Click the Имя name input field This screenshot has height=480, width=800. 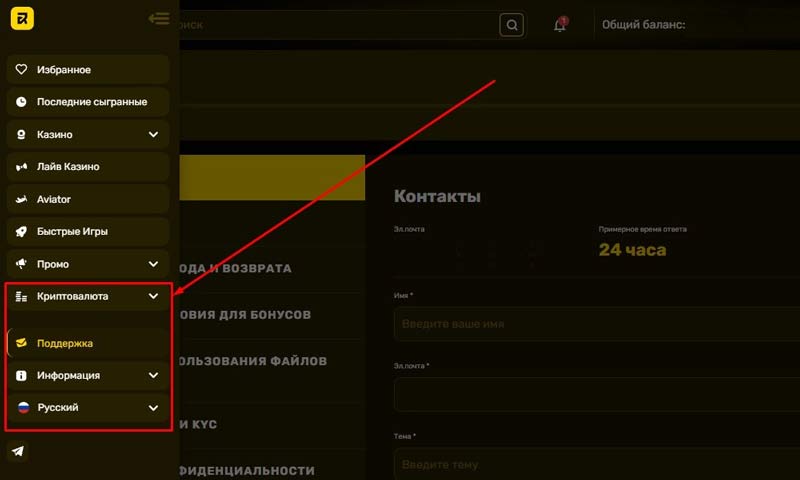596,325
